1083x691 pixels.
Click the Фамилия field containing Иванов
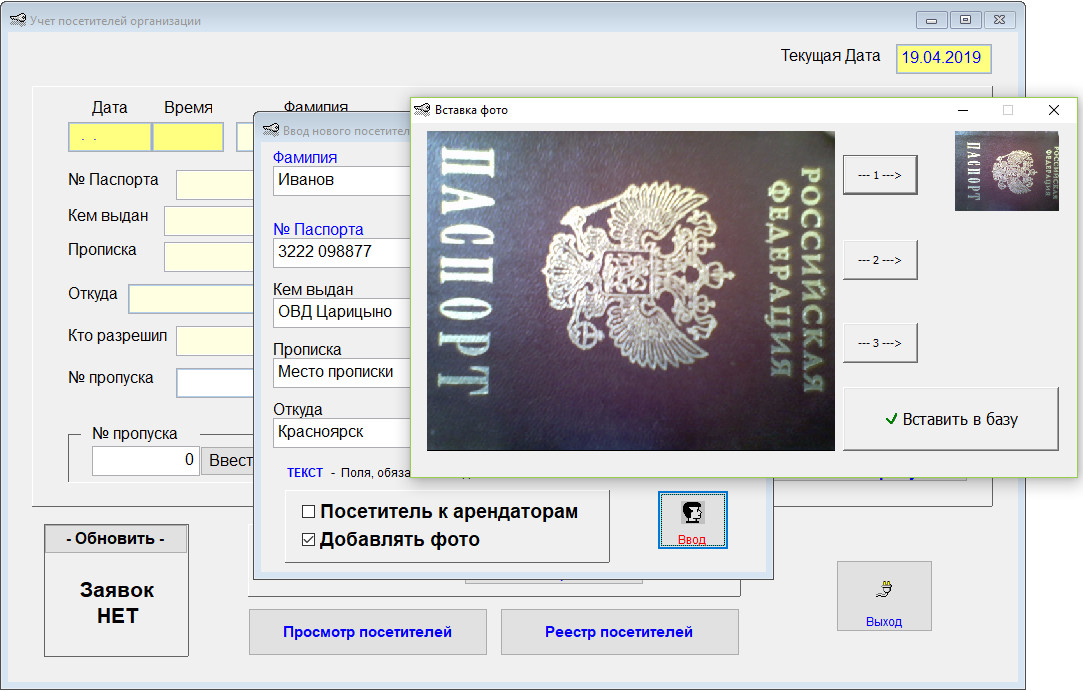[342, 180]
